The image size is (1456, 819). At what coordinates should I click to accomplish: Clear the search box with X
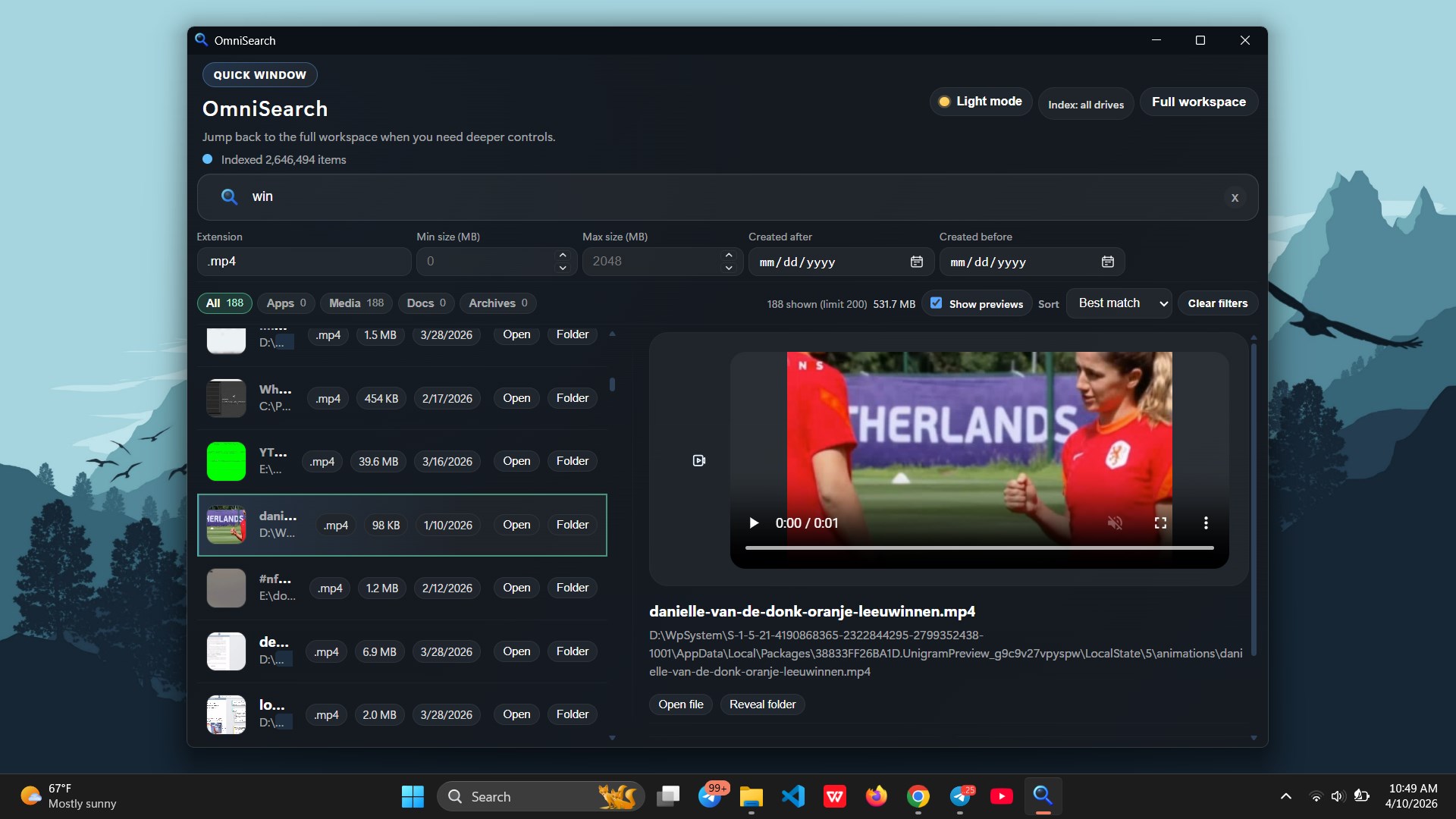click(x=1235, y=198)
